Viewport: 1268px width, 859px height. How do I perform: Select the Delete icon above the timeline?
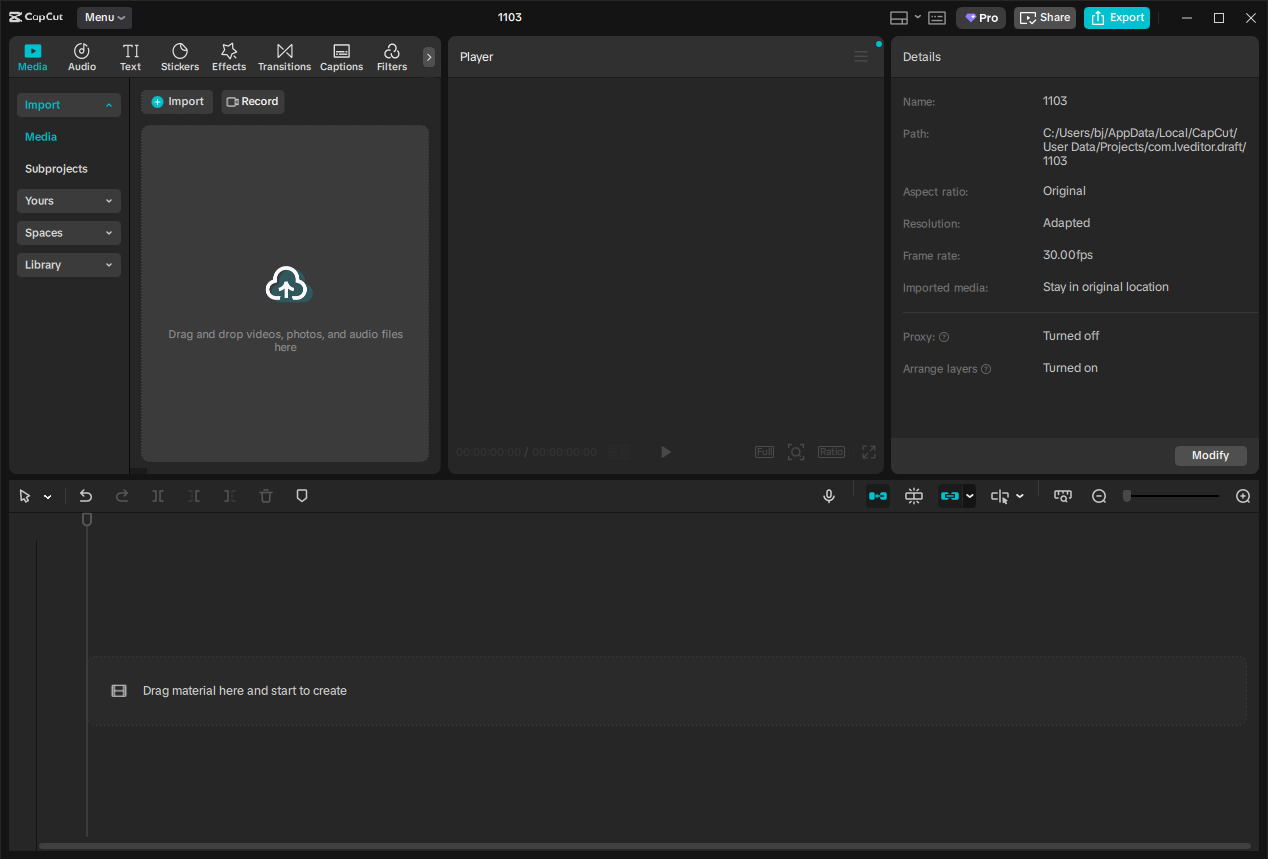(x=265, y=495)
